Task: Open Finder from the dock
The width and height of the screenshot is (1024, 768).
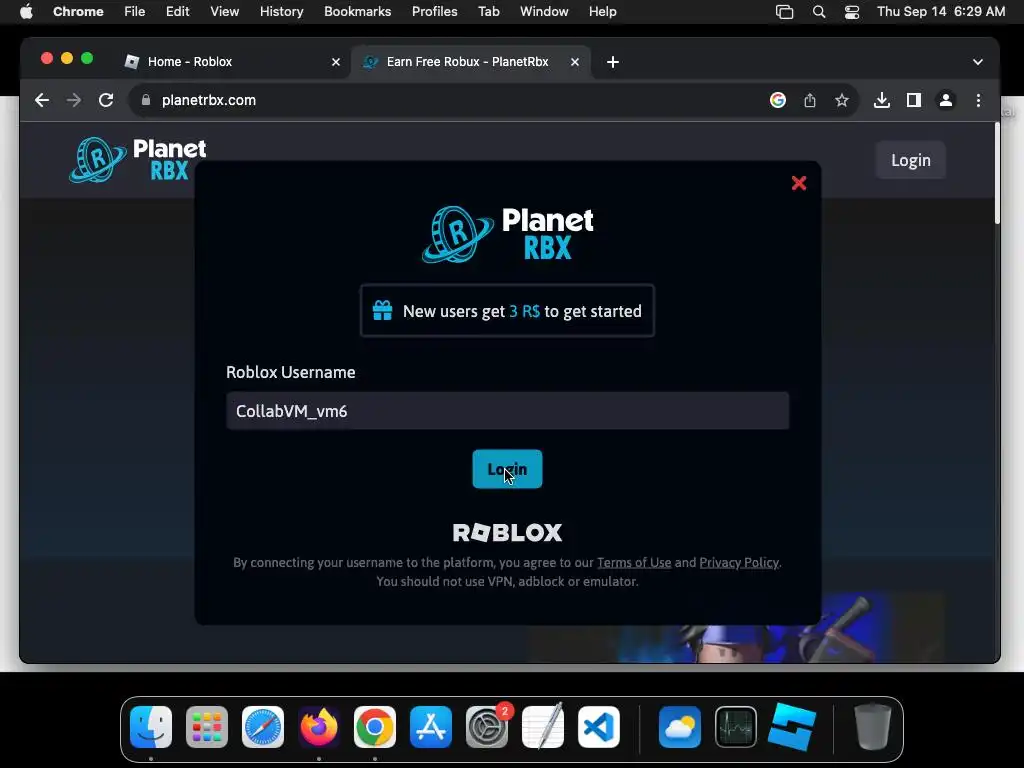Action: tap(151, 727)
